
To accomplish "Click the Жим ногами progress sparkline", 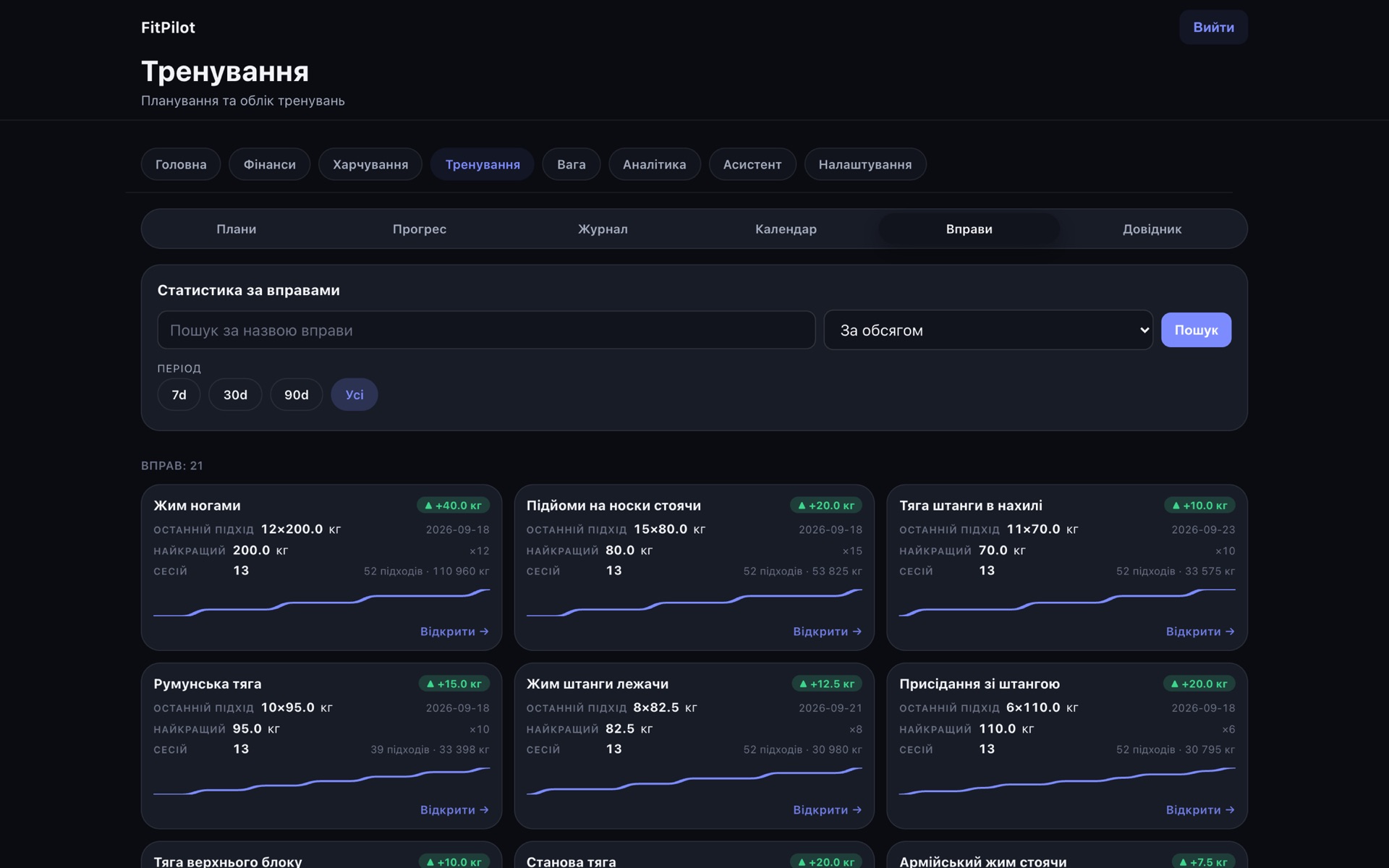I will point(321,603).
